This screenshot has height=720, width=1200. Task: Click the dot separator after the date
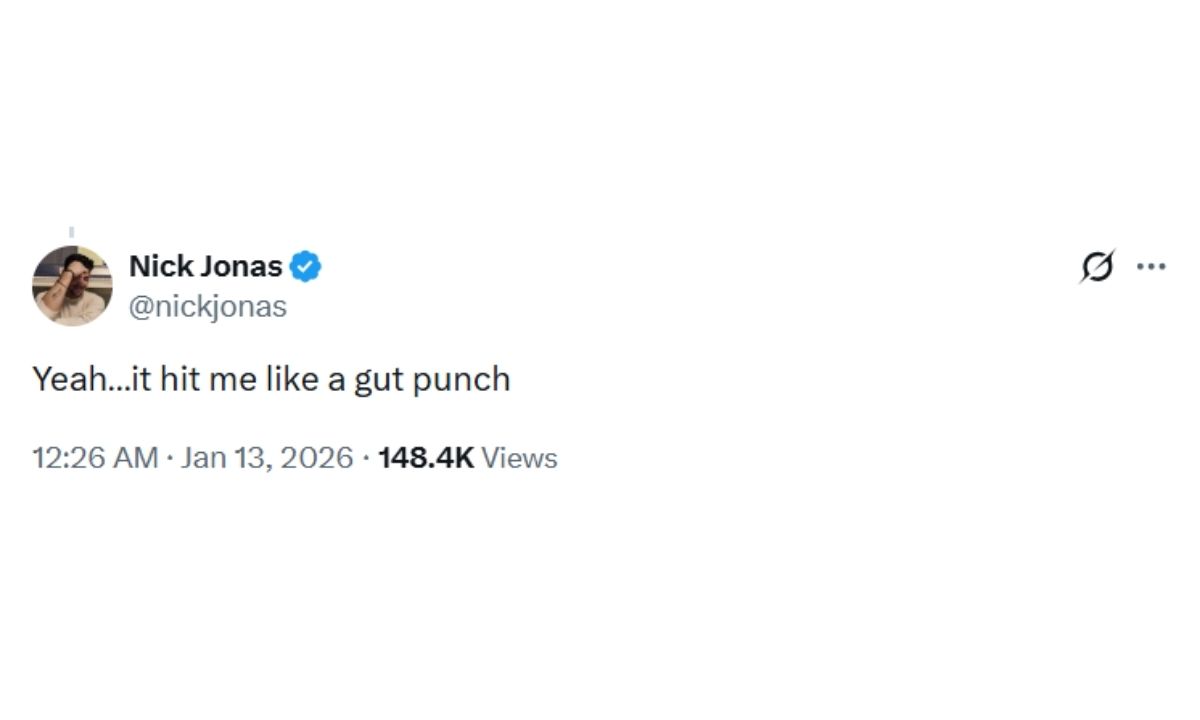pyautogui.click(x=364, y=457)
